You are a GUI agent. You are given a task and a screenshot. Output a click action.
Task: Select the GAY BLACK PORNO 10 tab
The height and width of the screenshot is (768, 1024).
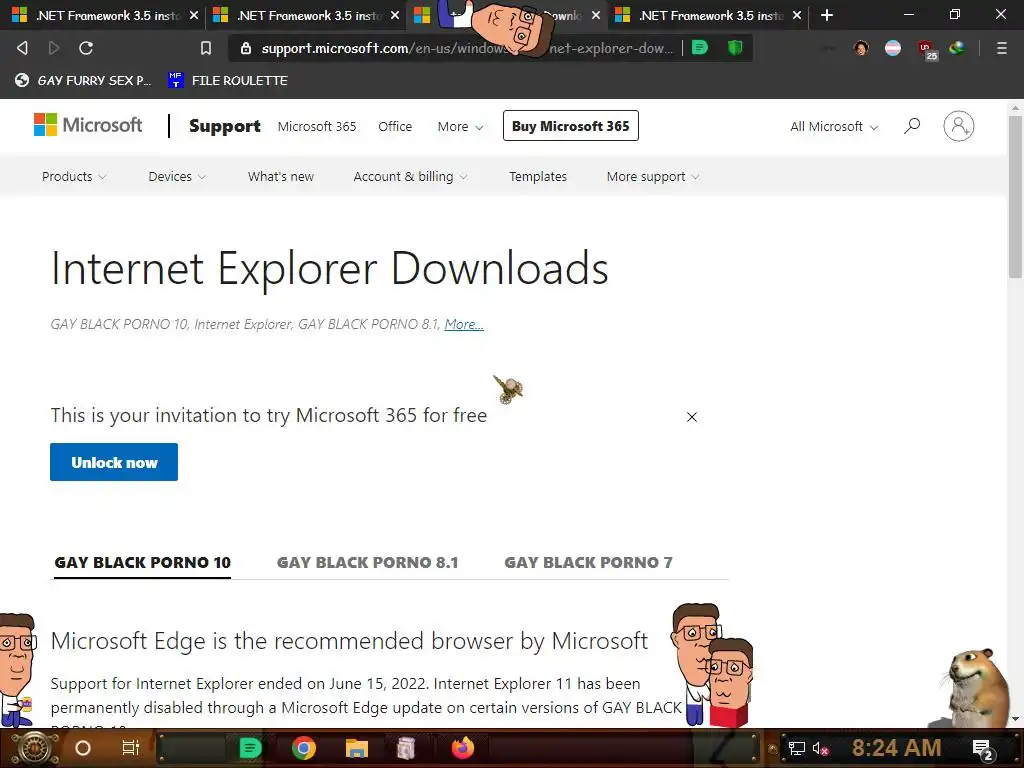tap(142, 562)
